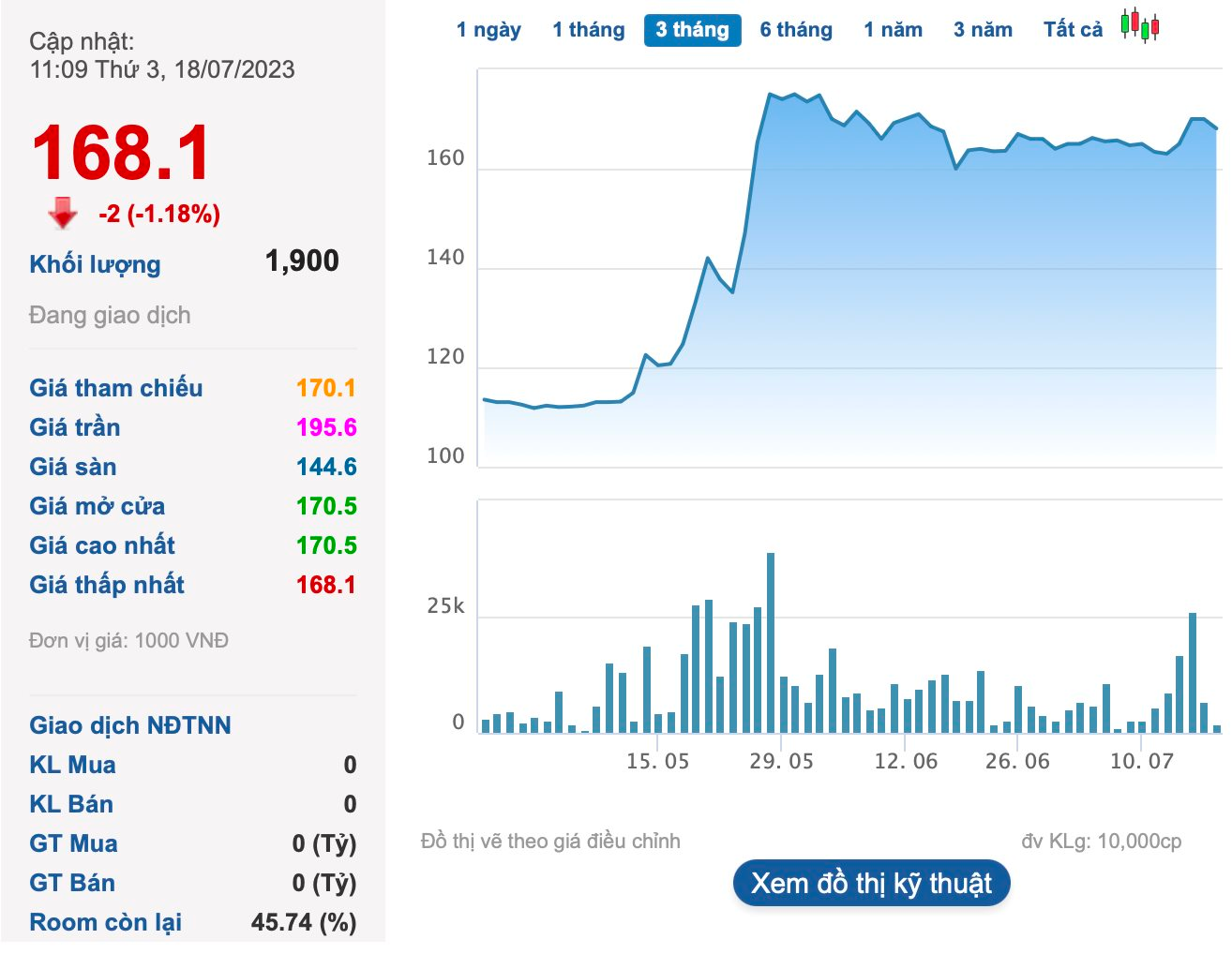Click the 'Giá cao nhất' label
The image size is (1232, 954).
pyautogui.click(x=102, y=545)
